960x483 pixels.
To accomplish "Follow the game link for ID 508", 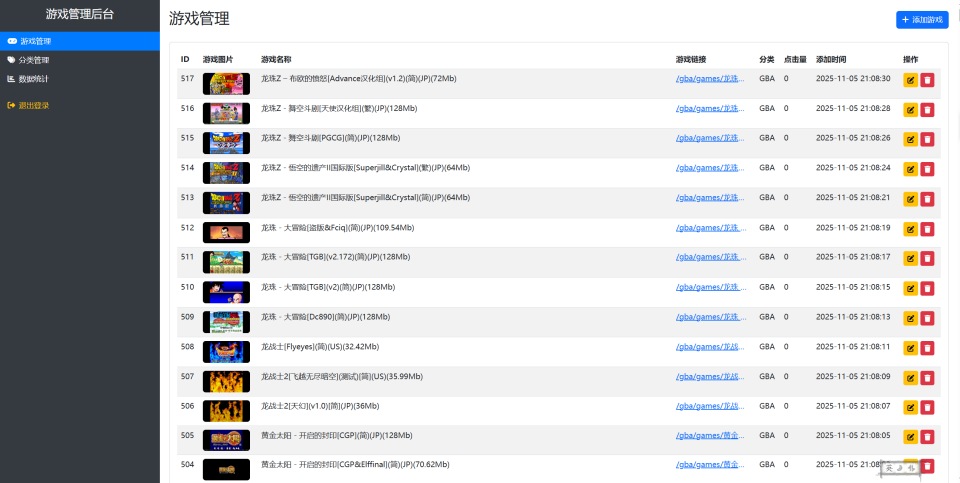I will coord(710,347).
